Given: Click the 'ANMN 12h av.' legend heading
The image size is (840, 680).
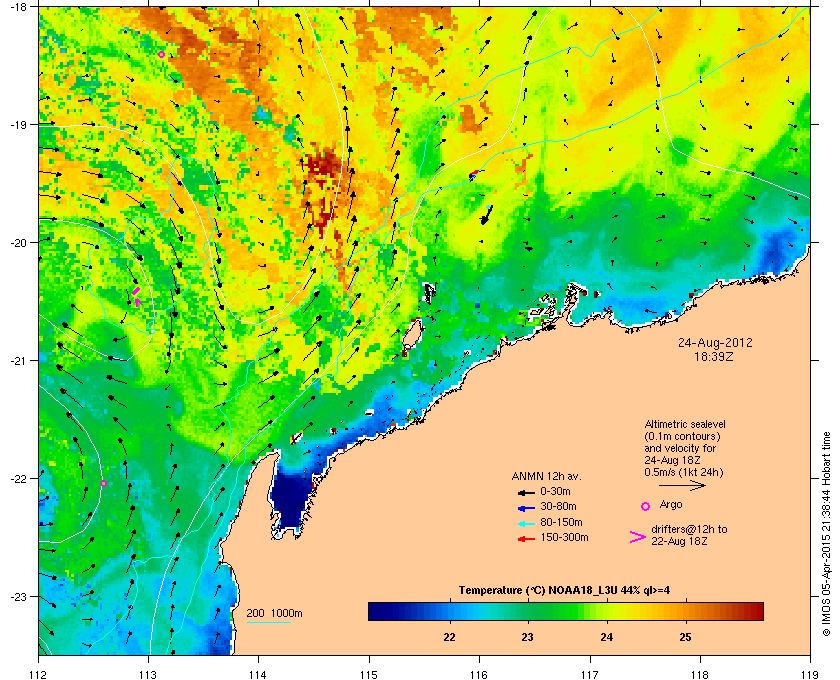Looking at the screenshot, I should pyautogui.click(x=546, y=476).
